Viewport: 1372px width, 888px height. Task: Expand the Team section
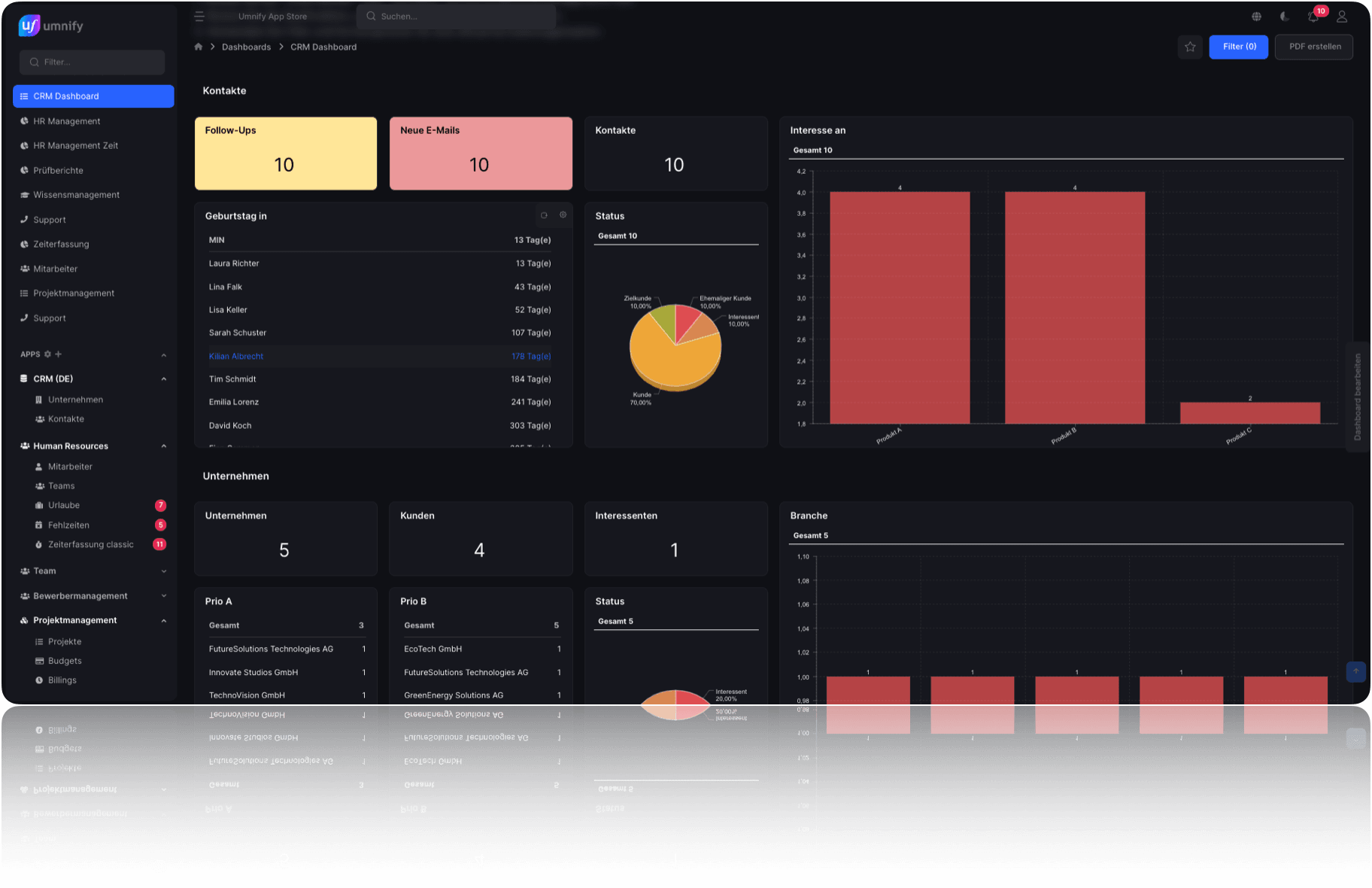(x=163, y=571)
